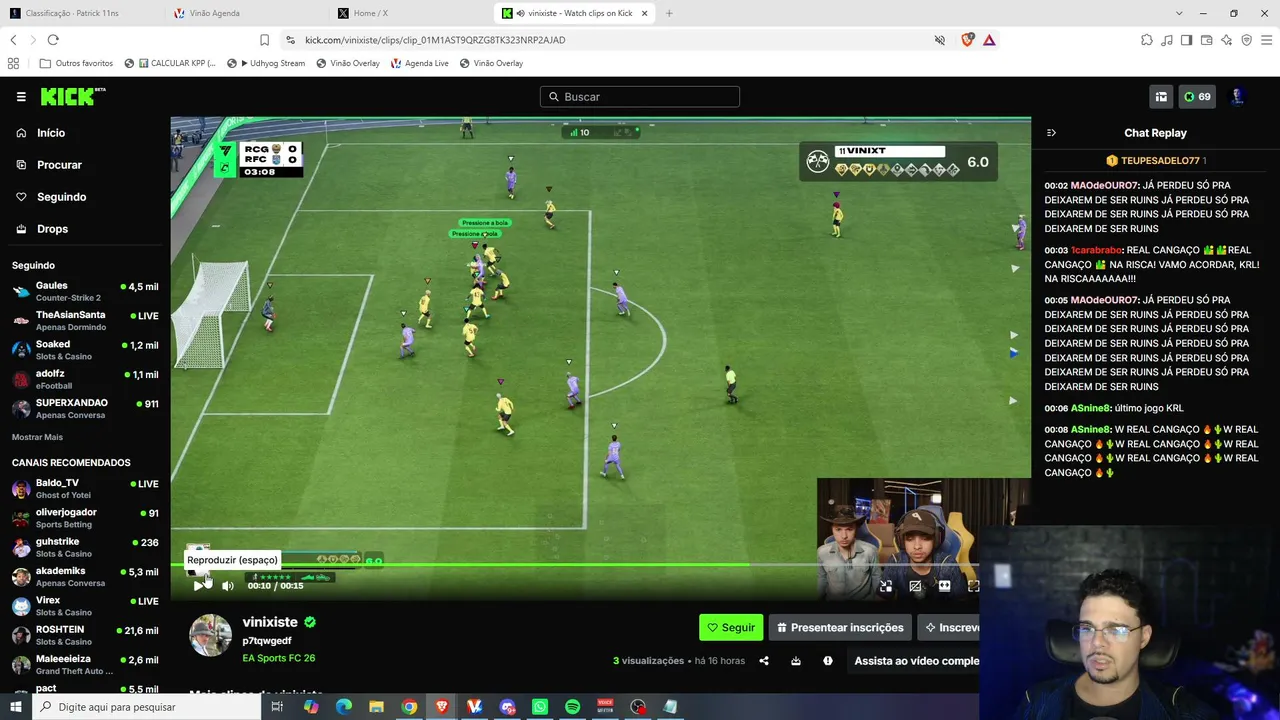Open the oliverjogador recommended channel

[85, 518]
